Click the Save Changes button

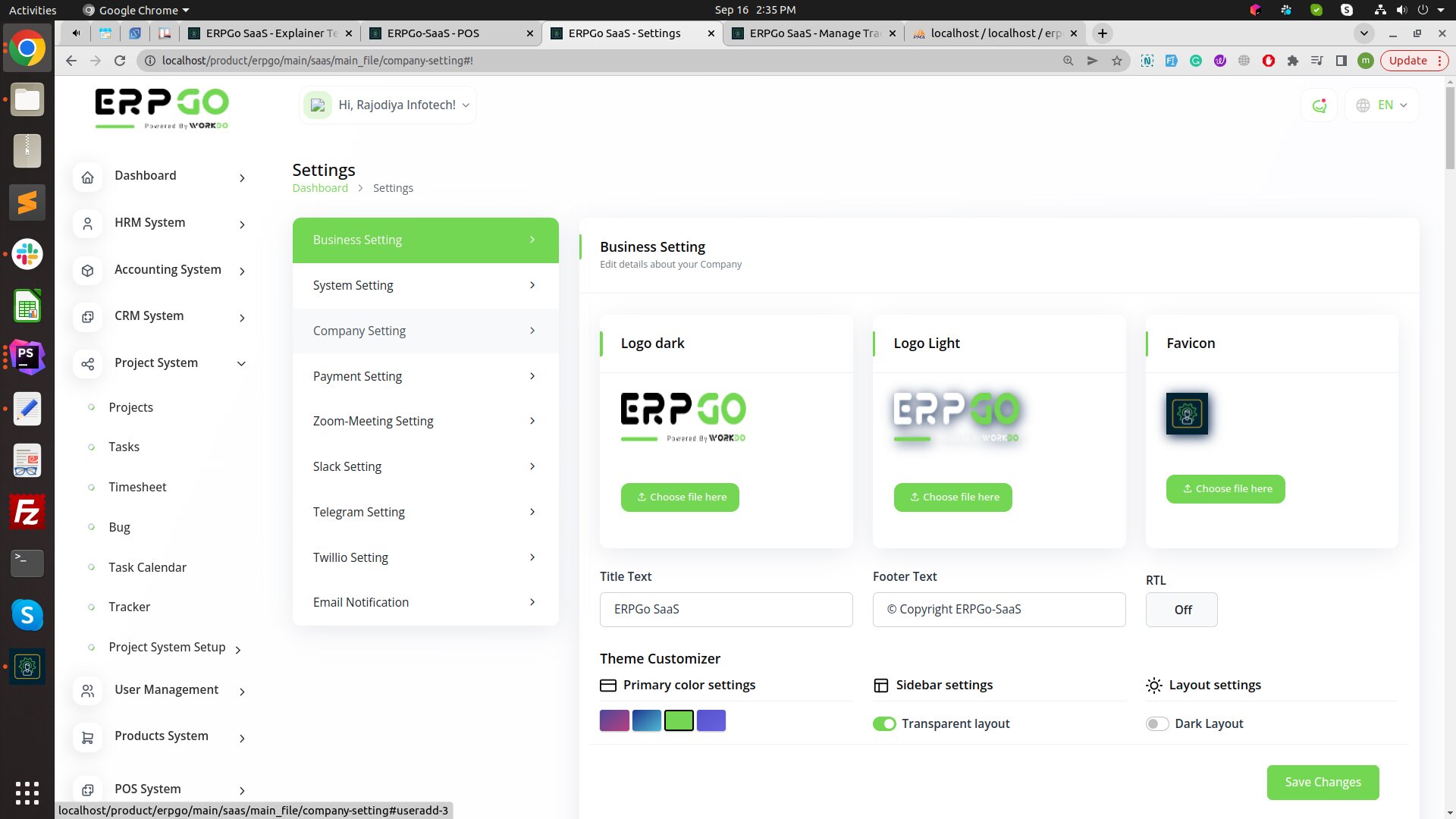coord(1323,783)
